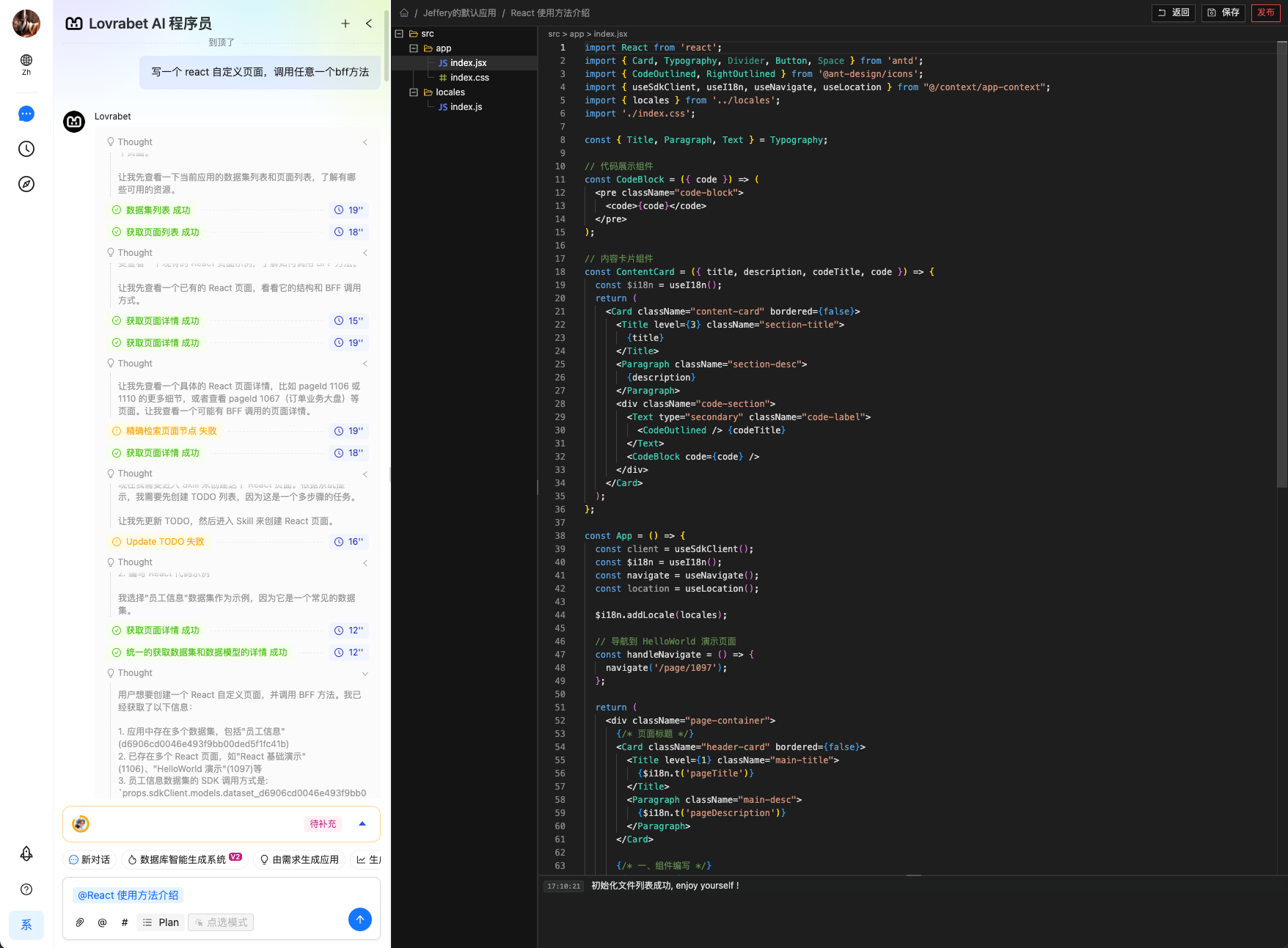Collapse the first Thought section
1288x948 pixels.
365,142
